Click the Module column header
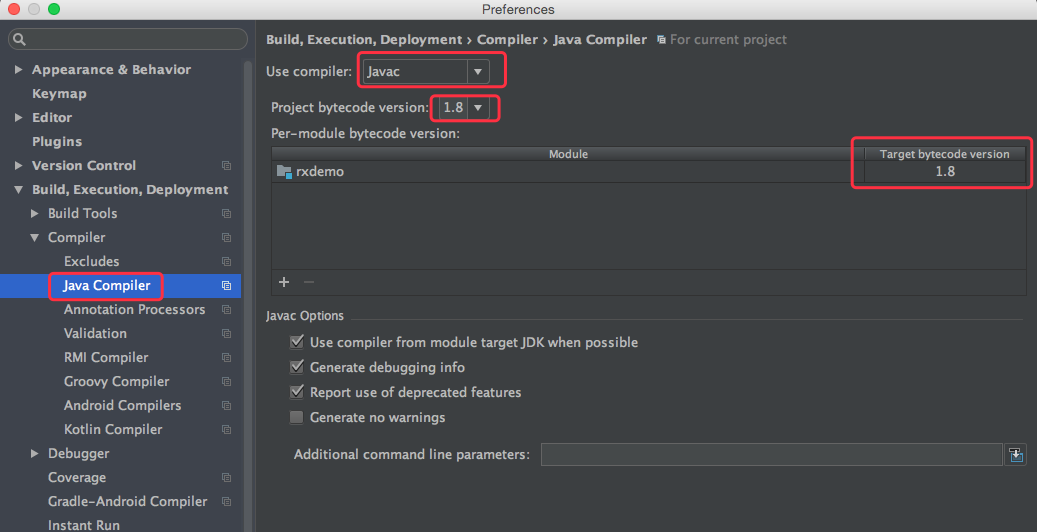Viewport: 1037px width, 532px height. coord(568,154)
